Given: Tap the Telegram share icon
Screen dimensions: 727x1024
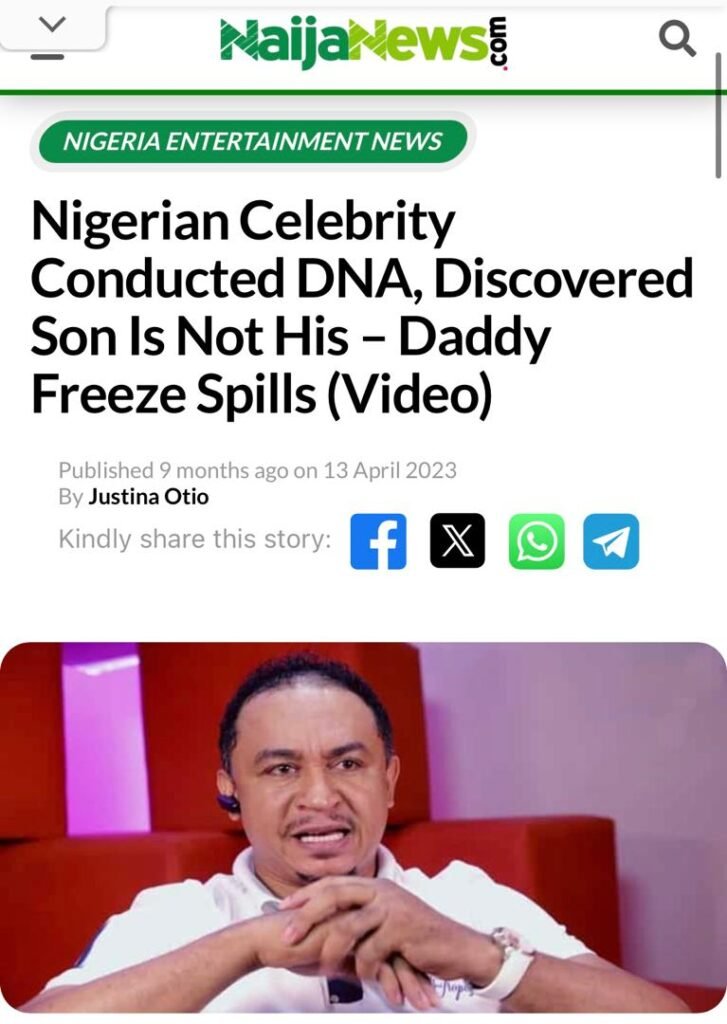Looking at the screenshot, I should tap(610, 541).
